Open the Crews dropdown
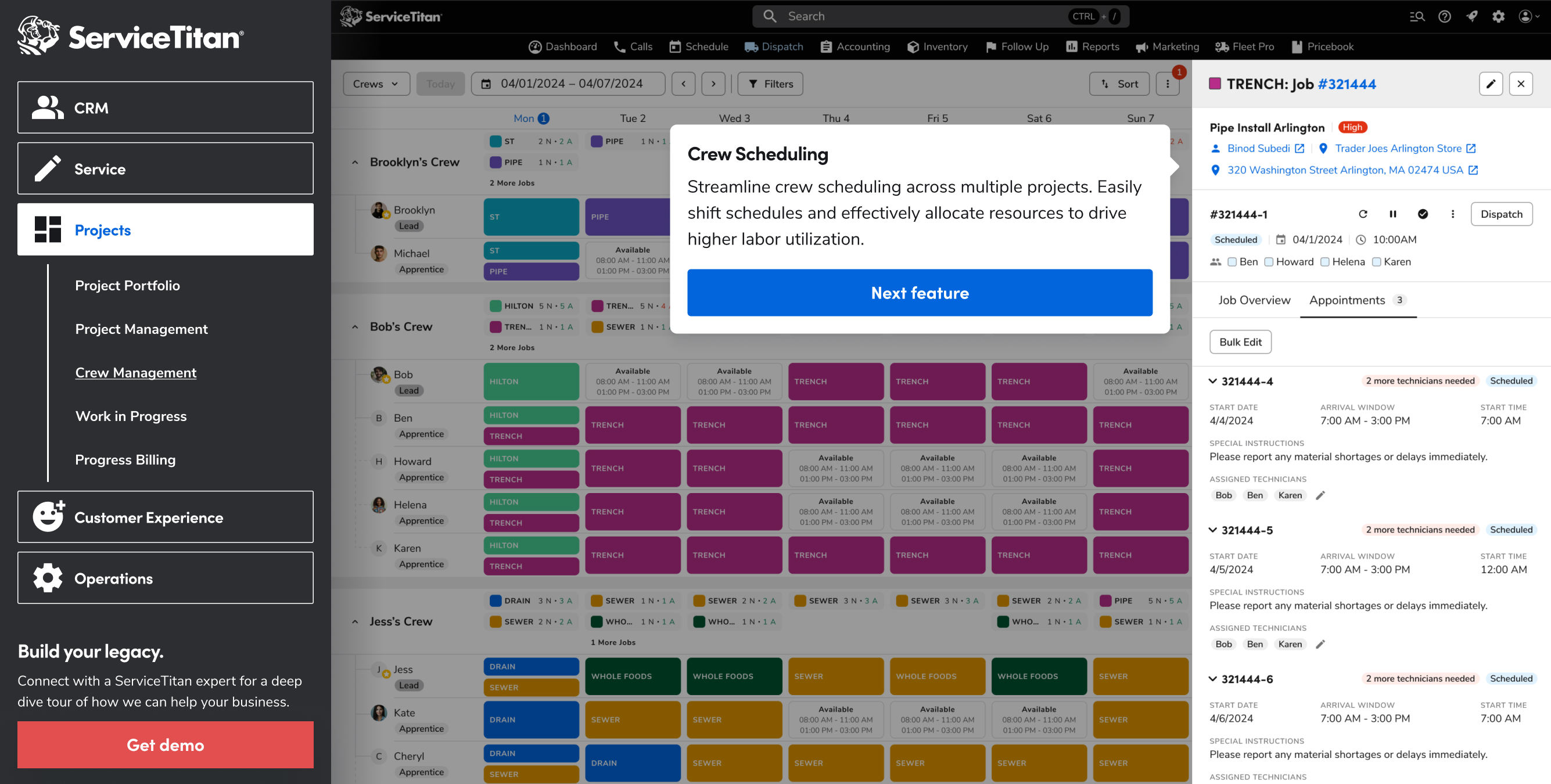1551x784 pixels. 376,84
